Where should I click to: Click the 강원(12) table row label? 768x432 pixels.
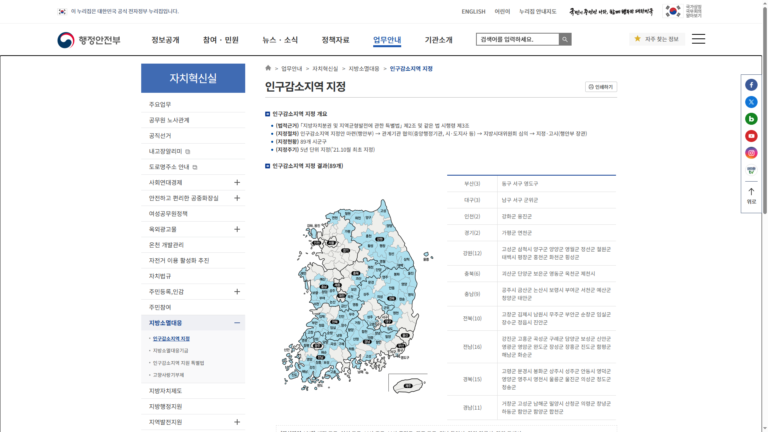coord(472,253)
